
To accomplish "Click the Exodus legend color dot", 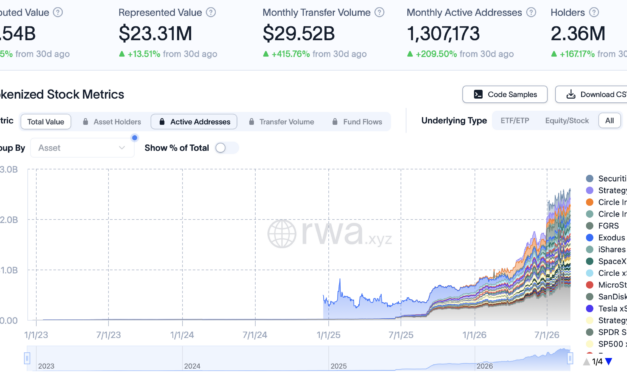I will pos(589,238).
